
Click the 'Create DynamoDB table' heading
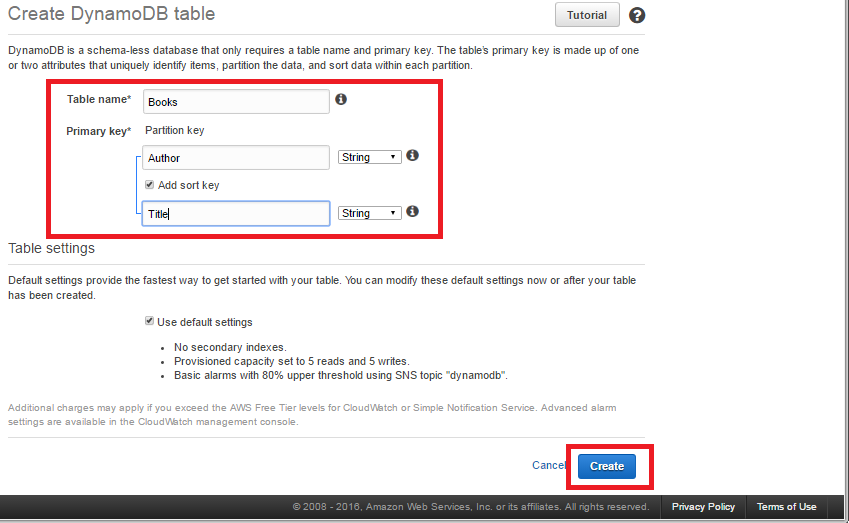click(112, 14)
